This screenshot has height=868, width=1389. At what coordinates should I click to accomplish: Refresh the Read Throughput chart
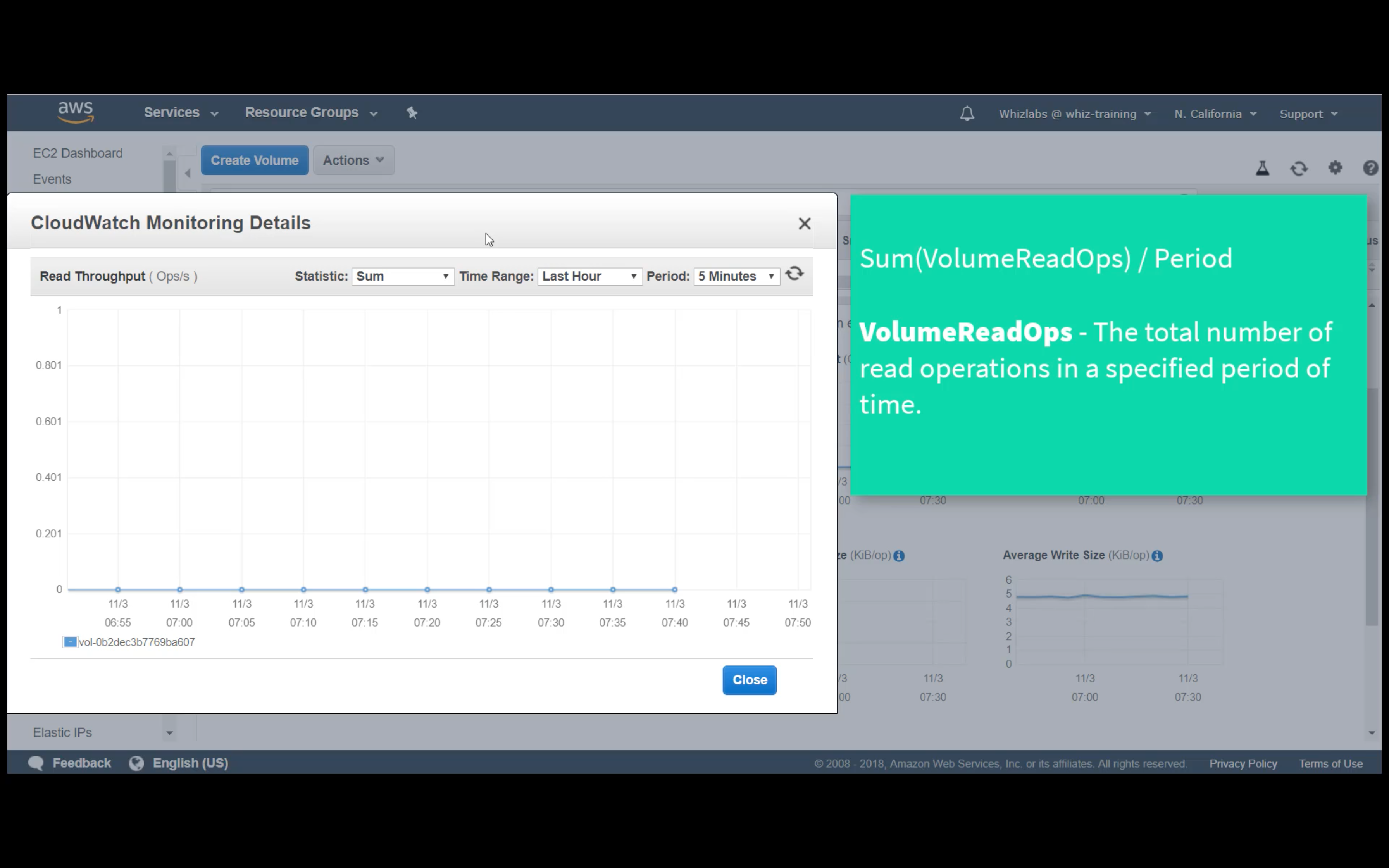pyautogui.click(x=794, y=274)
